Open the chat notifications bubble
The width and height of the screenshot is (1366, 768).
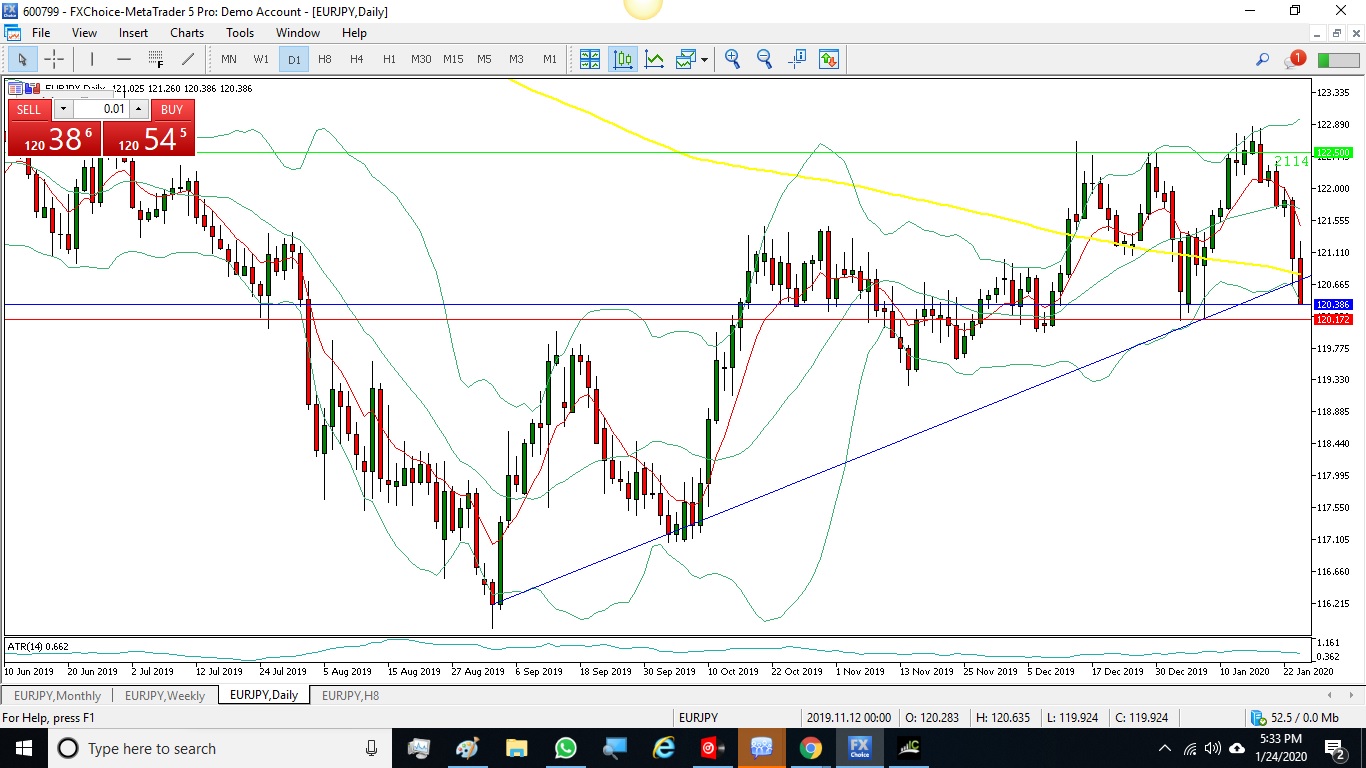1295,59
